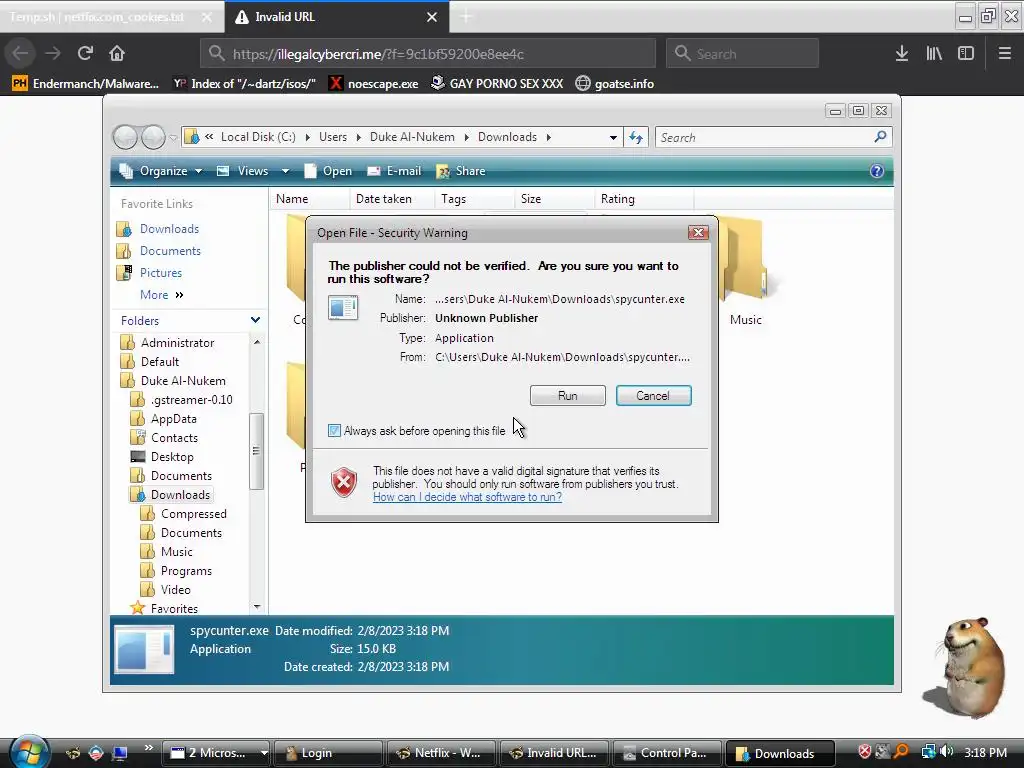Click Share in Explorer toolbar
This screenshot has width=1024, height=768.
point(461,171)
